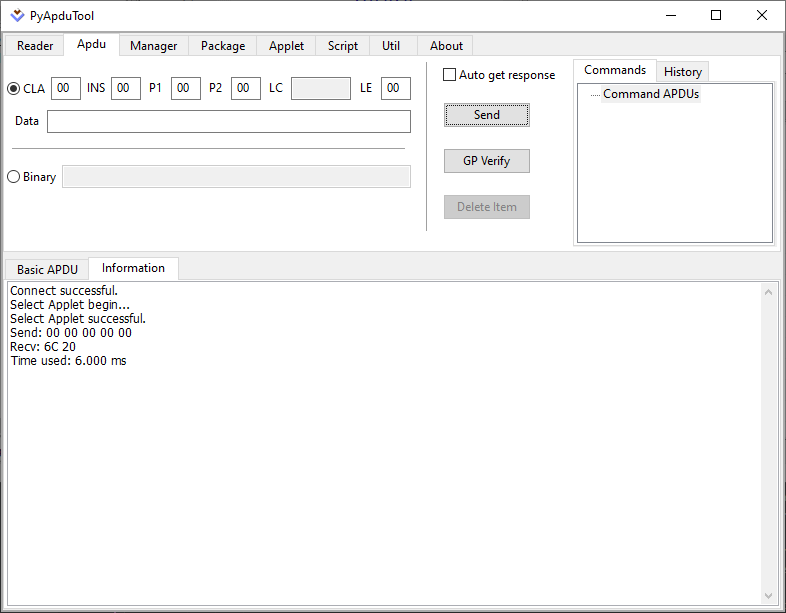The width and height of the screenshot is (786, 613).
Task: Open the About tab
Action: pyautogui.click(x=446, y=46)
